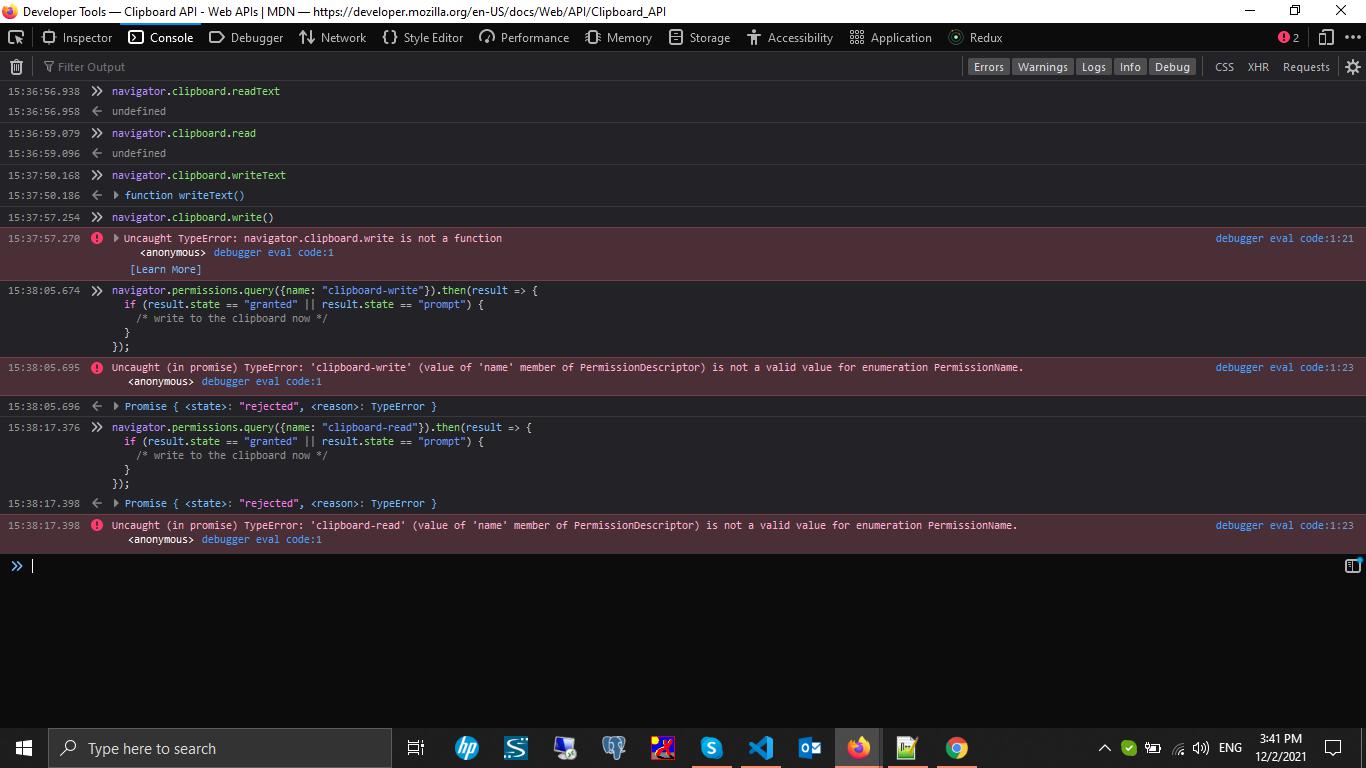Open the clock showing 3:41 PM
Viewport: 1366px width, 768px height.
[1281, 748]
